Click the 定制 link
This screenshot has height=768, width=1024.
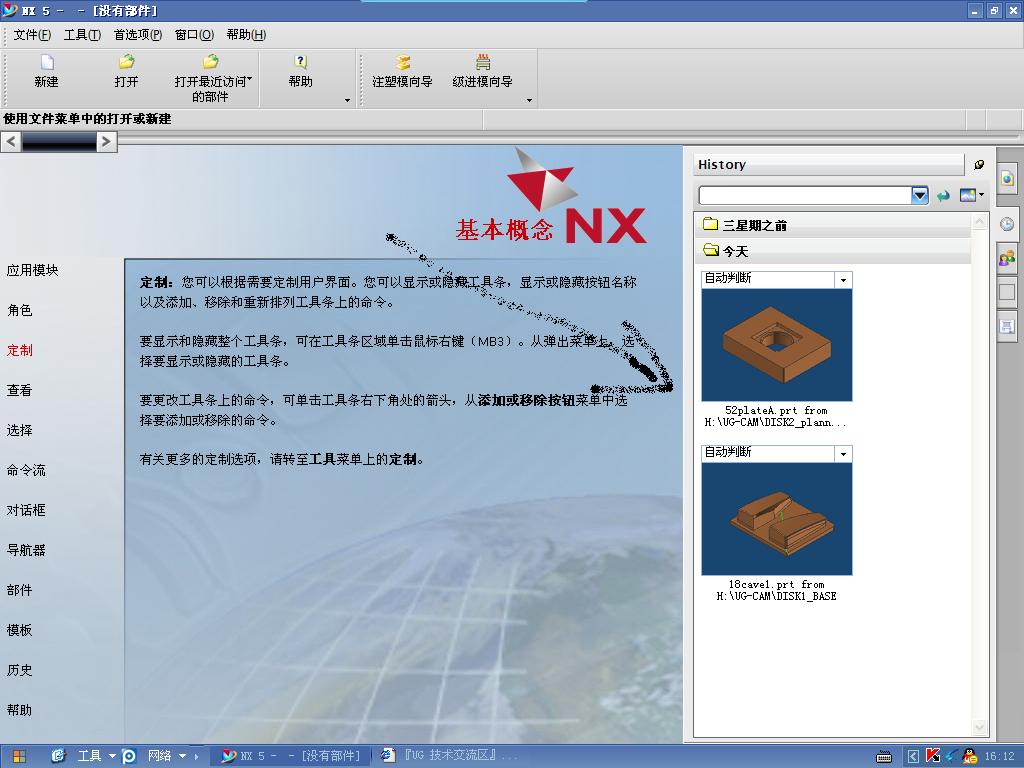[20, 350]
